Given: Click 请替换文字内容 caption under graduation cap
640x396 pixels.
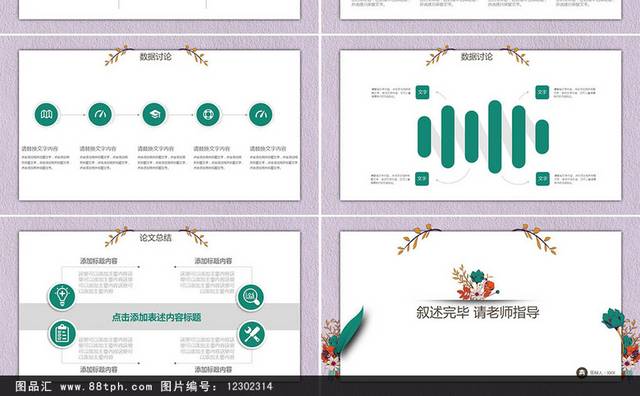Looking at the screenshot, I should pyautogui.click(x=156, y=149).
